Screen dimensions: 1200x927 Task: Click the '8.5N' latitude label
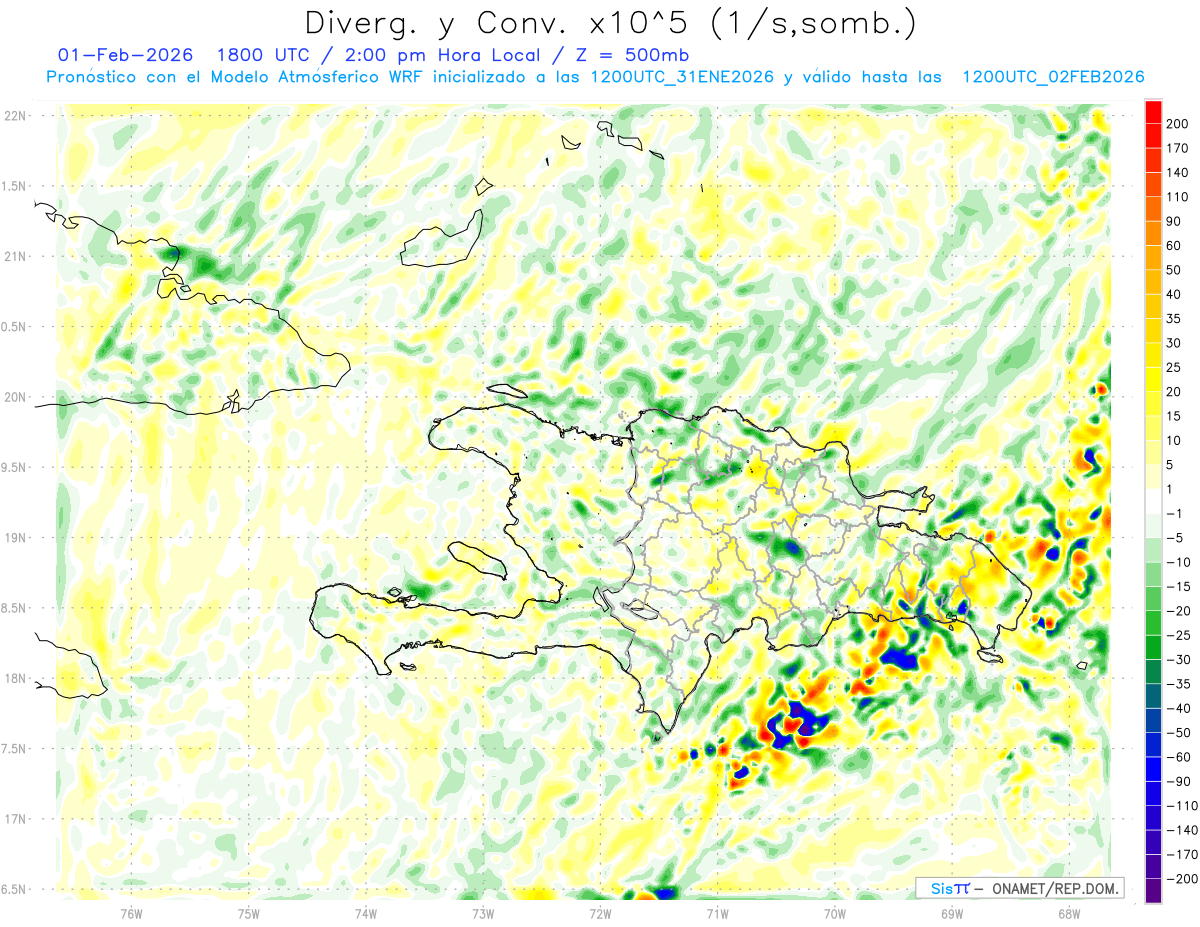click(x=14, y=608)
